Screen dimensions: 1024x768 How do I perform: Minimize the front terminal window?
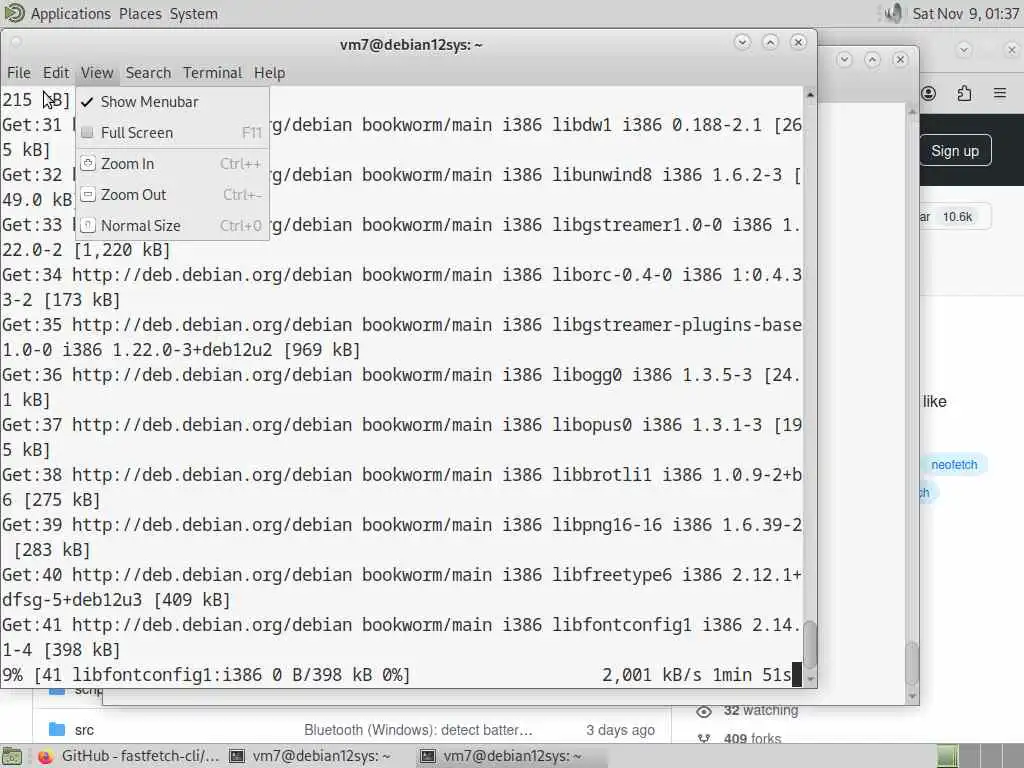click(743, 42)
